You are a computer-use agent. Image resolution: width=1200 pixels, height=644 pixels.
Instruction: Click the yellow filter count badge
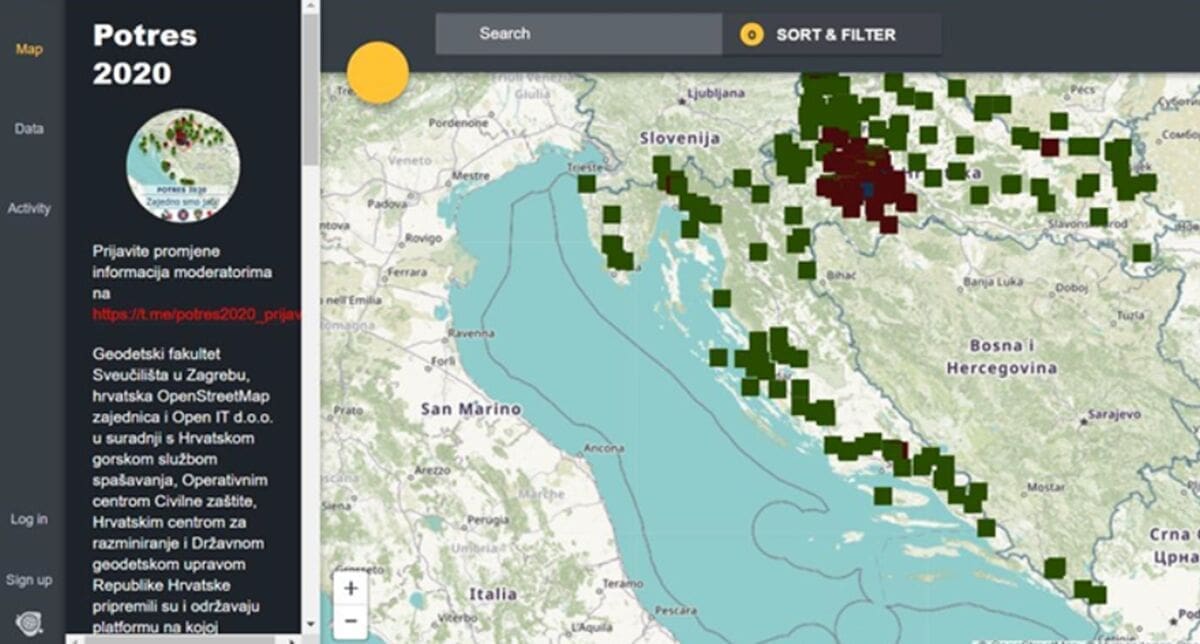(x=751, y=35)
